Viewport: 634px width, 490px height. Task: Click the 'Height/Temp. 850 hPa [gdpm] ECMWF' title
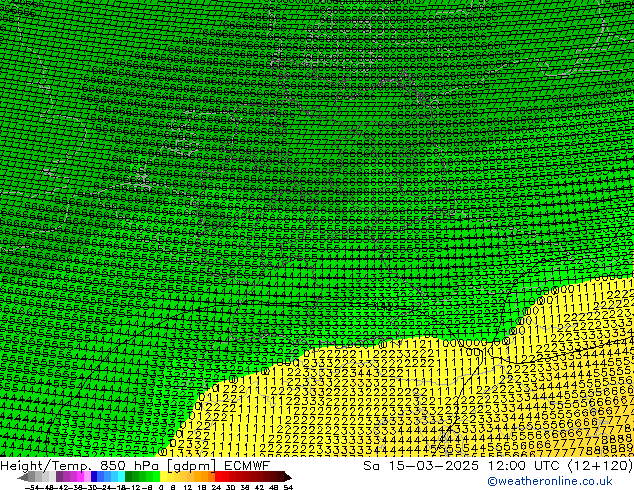coord(135,466)
